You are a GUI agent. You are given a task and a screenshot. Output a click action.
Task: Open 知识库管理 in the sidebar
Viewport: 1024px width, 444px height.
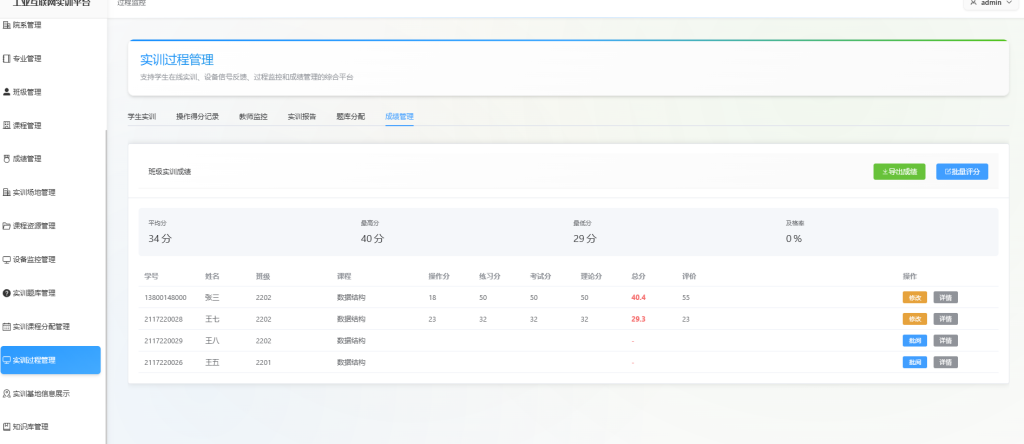(30, 427)
